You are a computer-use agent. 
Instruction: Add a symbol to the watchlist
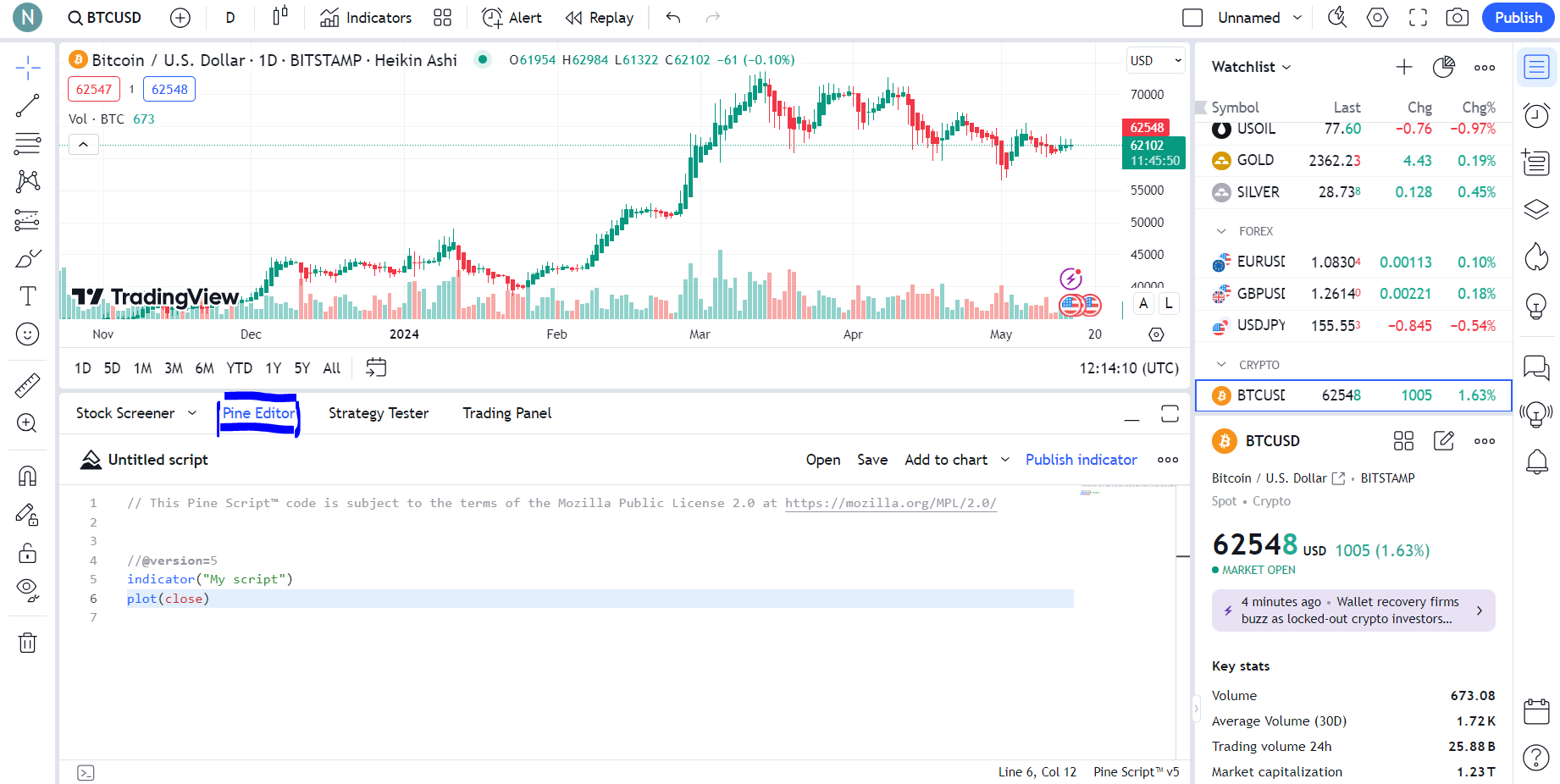[x=1404, y=67]
